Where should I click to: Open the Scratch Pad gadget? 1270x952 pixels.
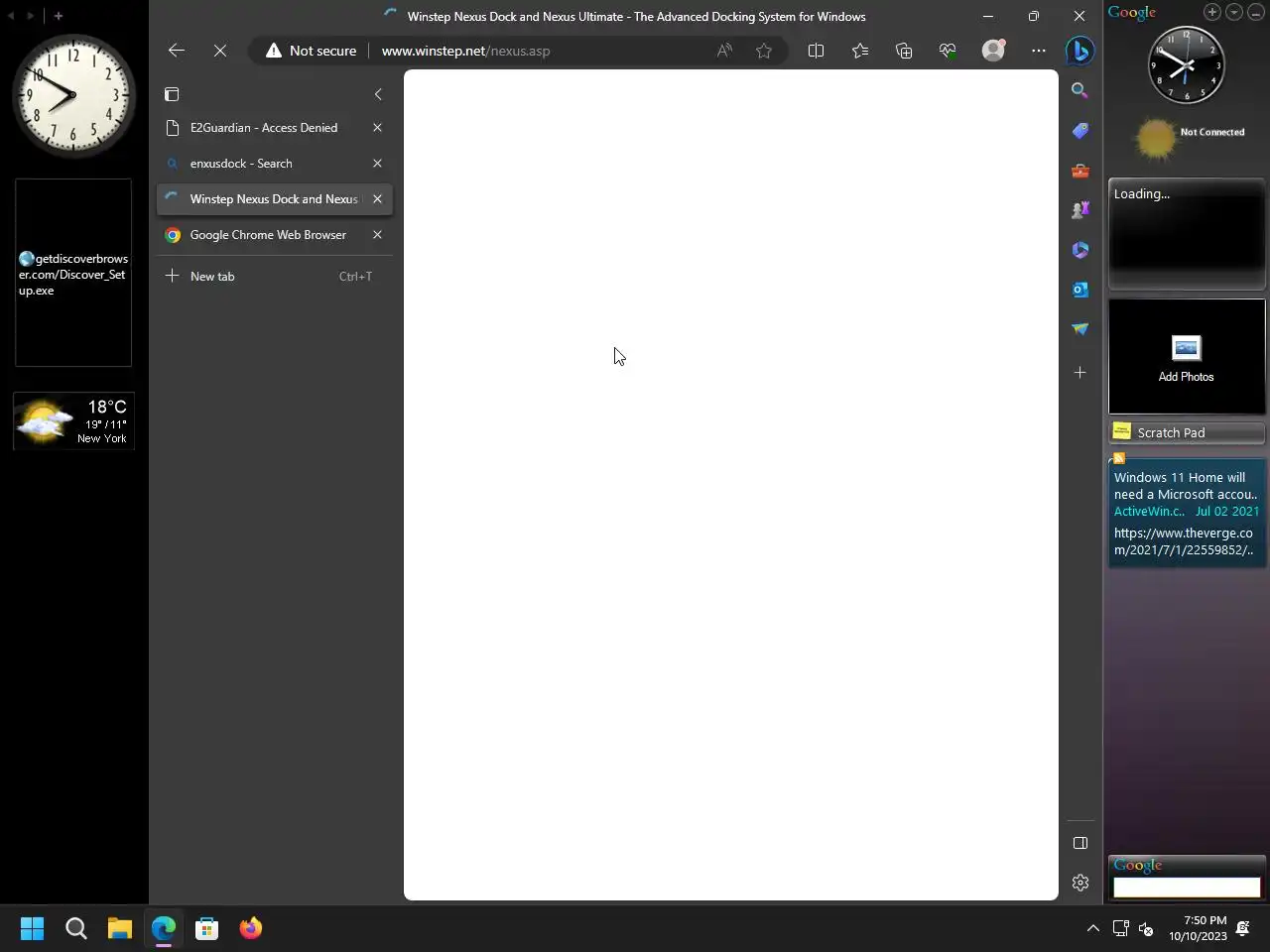pyautogui.click(x=1187, y=432)
